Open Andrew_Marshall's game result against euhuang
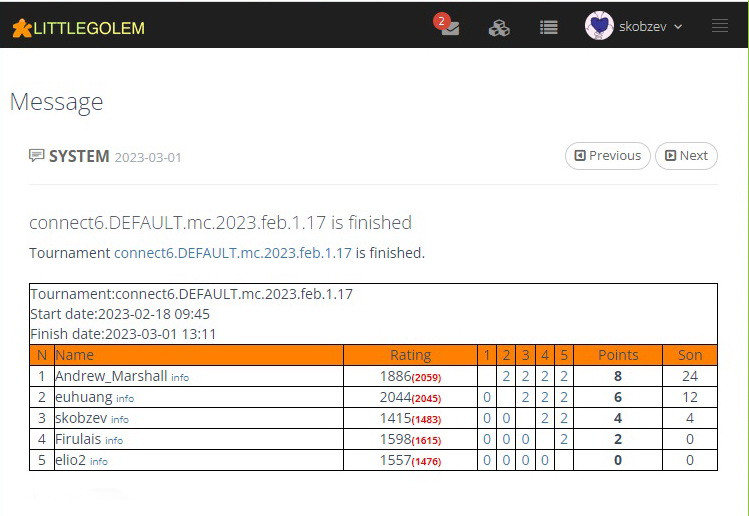This screenshot has height=516, width=749. 506,377
